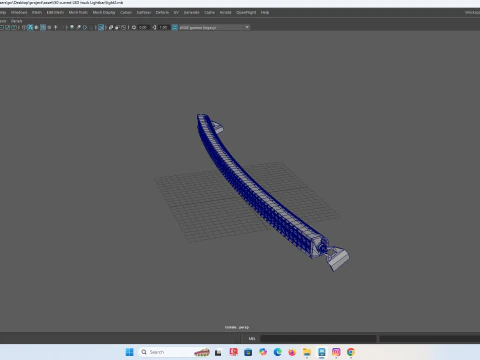480x360 pixels.
Task: Open Task View from taskbar
Action: (x=218, y=352)
